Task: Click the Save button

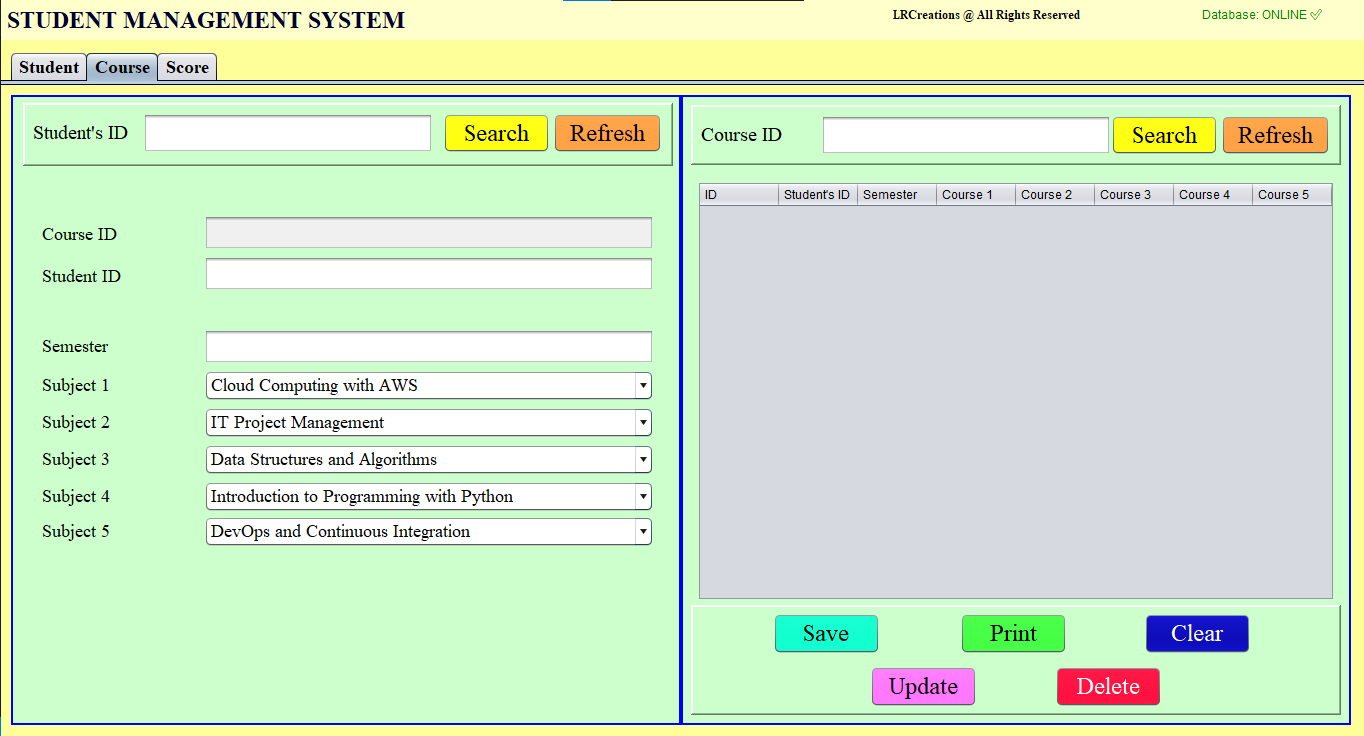Action: point(825,634)
